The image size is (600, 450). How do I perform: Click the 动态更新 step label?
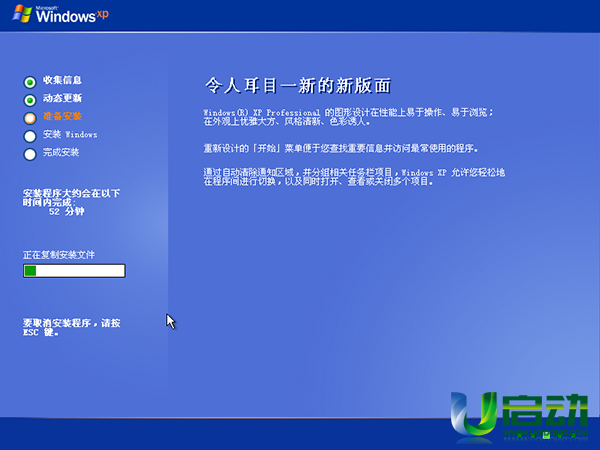coord(62,98)
